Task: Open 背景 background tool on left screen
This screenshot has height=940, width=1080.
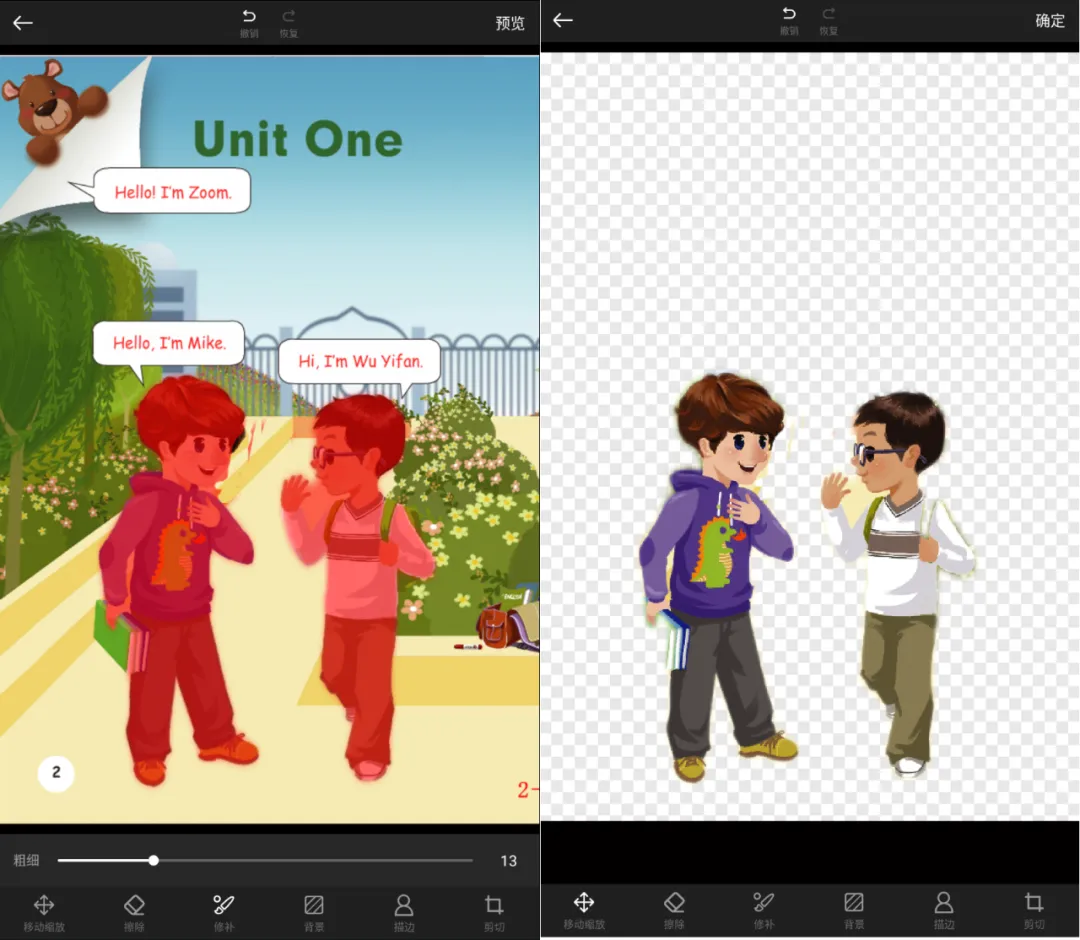Action: pos(314,913)
